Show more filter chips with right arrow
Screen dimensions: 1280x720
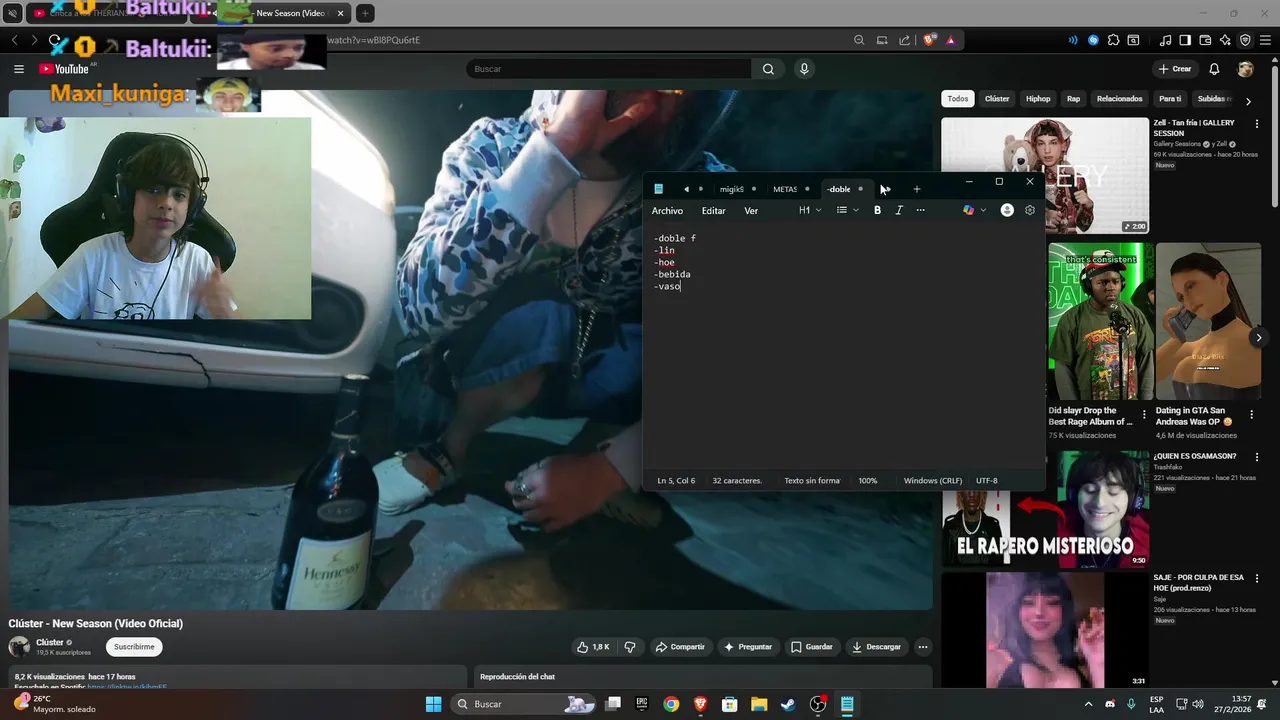pyautogui.click(x=1248, y=101)
